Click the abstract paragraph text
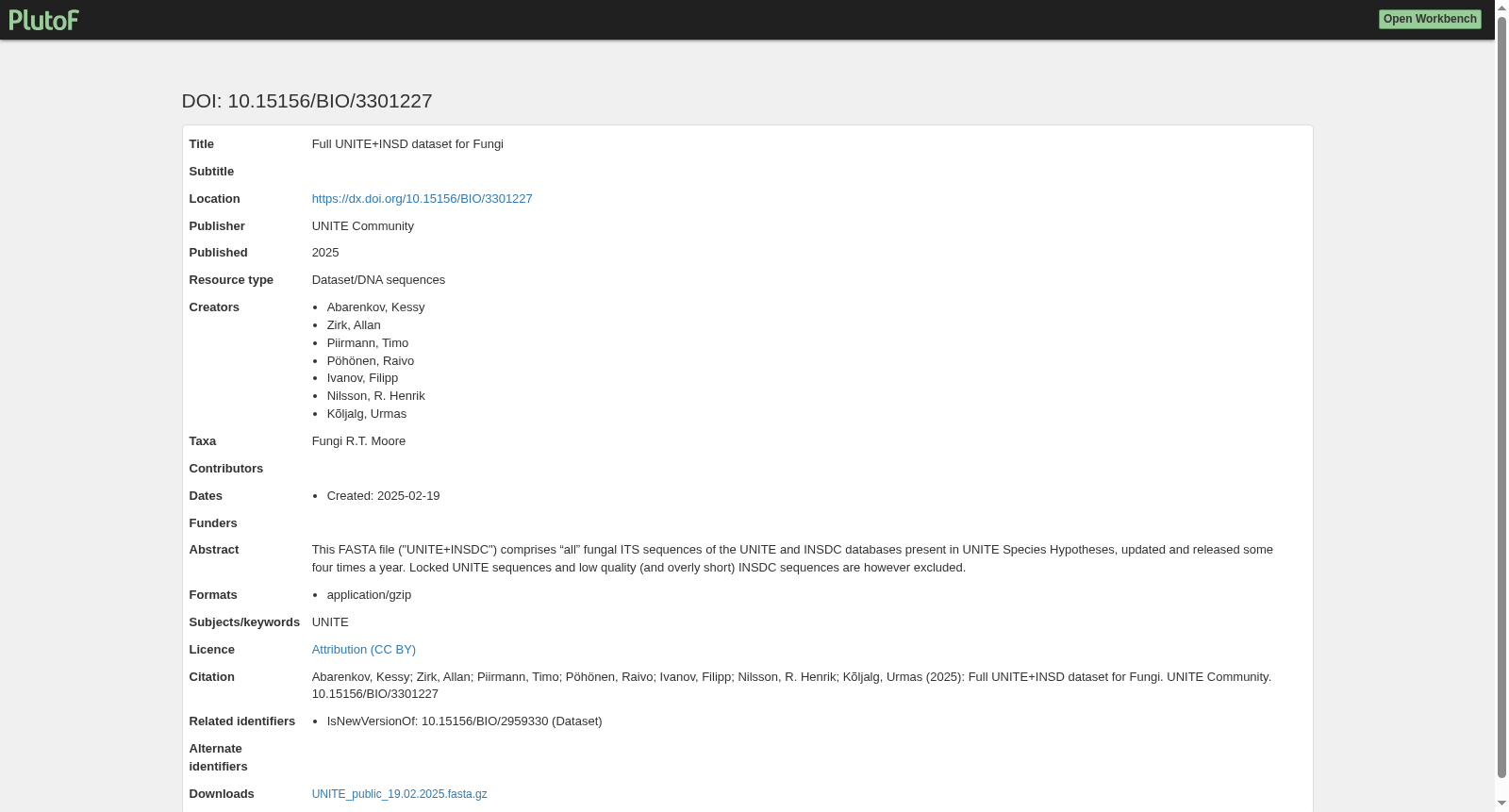 tap(792, 558)
